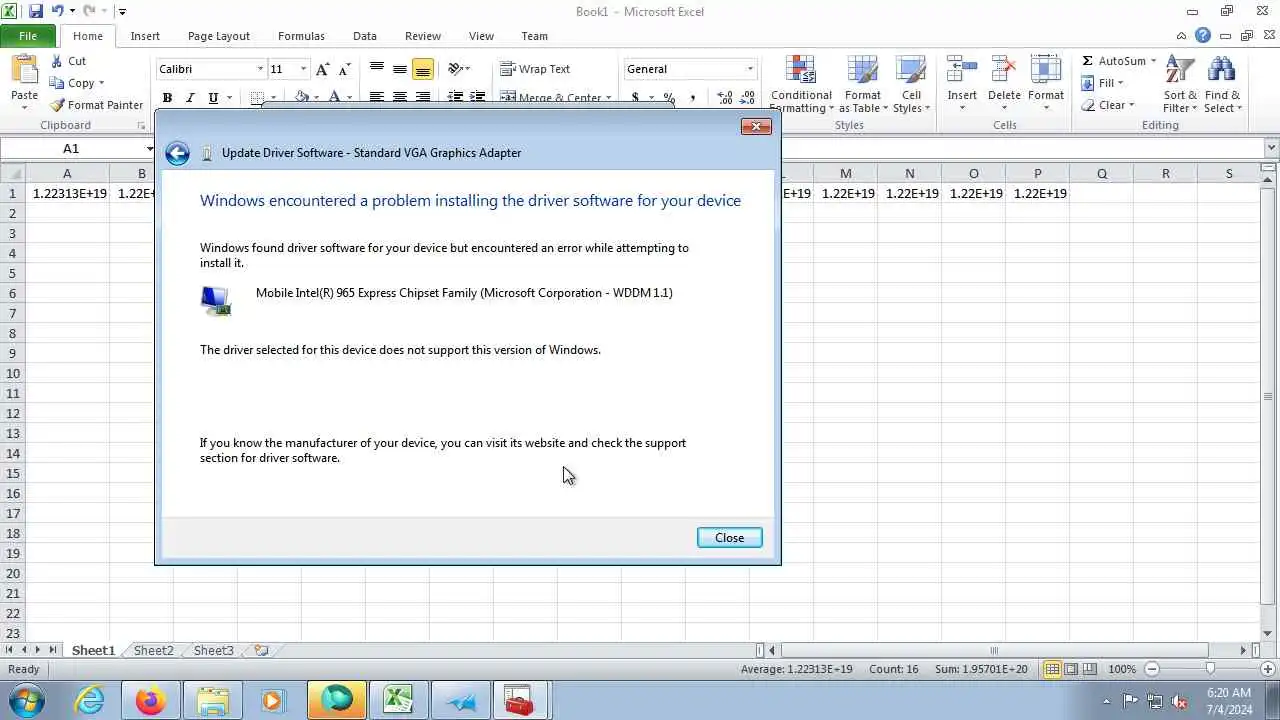Screen dimensions: 1280x720
Task: Switch to Normal view in status bar
Action: tap(1052, 669)
